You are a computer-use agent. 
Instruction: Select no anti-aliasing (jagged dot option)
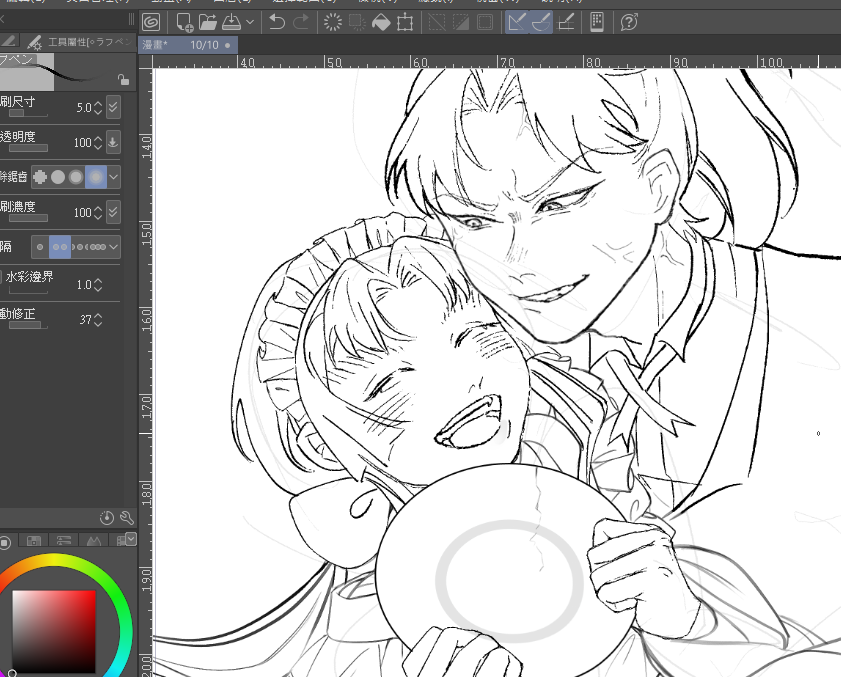(x=40, y=177)
